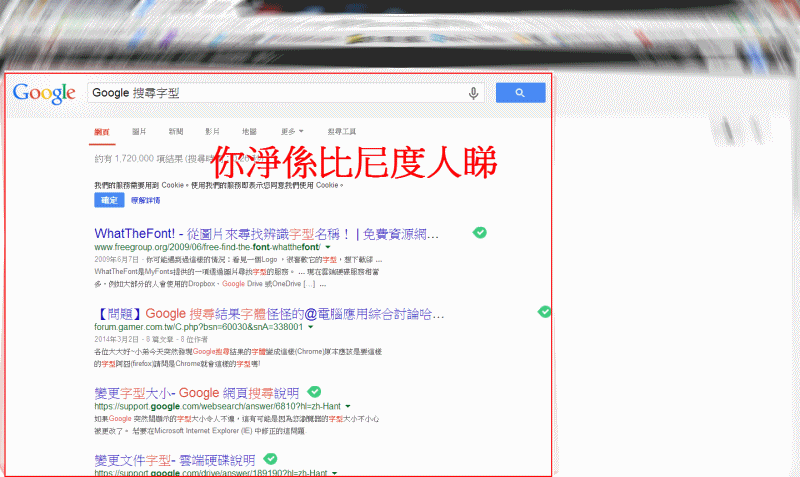The image size is (800, 477).
Task: Open the WhatTheFont! search result title
Action: point(266,234)
